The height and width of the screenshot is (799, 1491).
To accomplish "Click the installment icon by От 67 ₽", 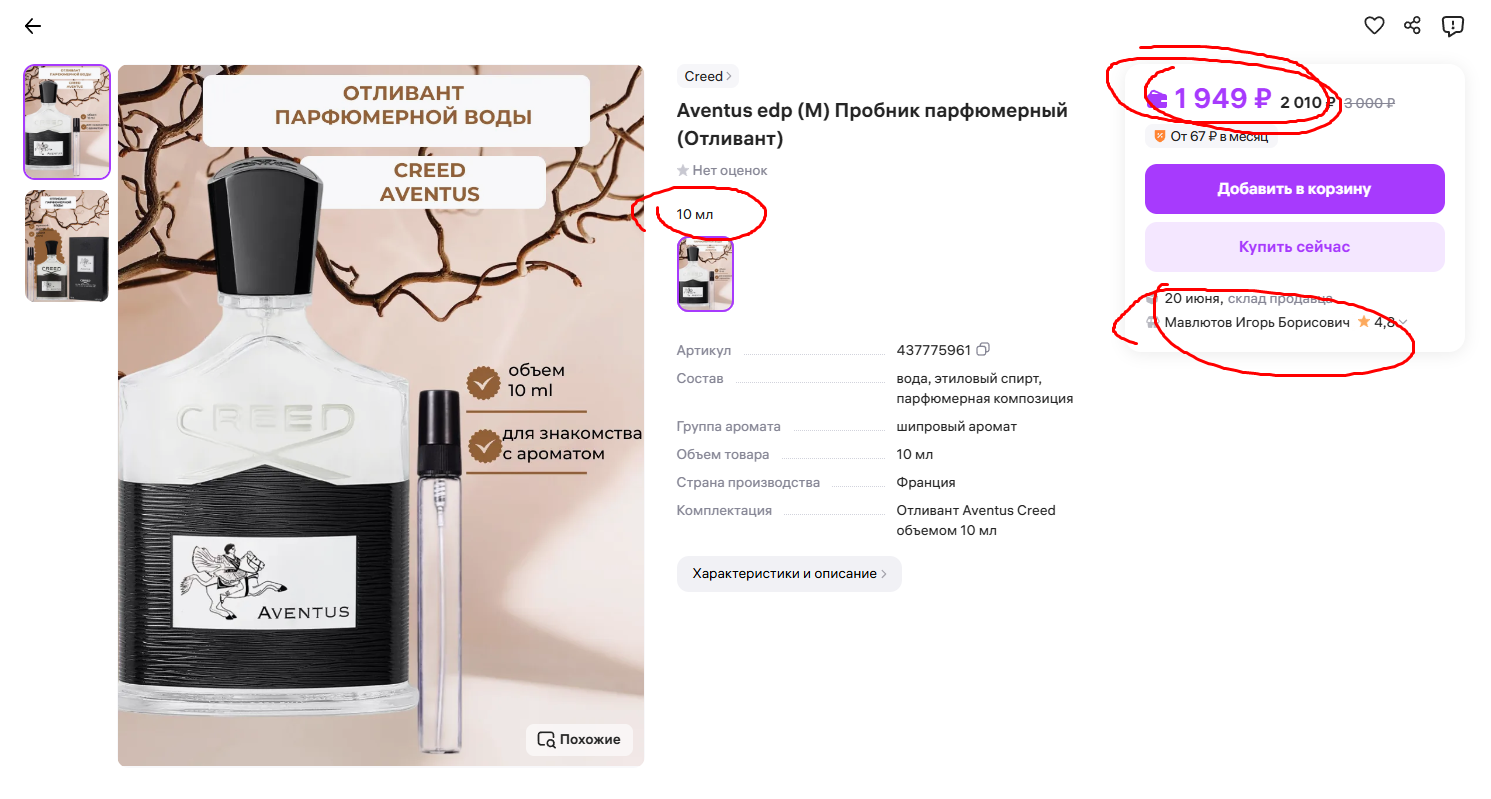I will 1161,136.
